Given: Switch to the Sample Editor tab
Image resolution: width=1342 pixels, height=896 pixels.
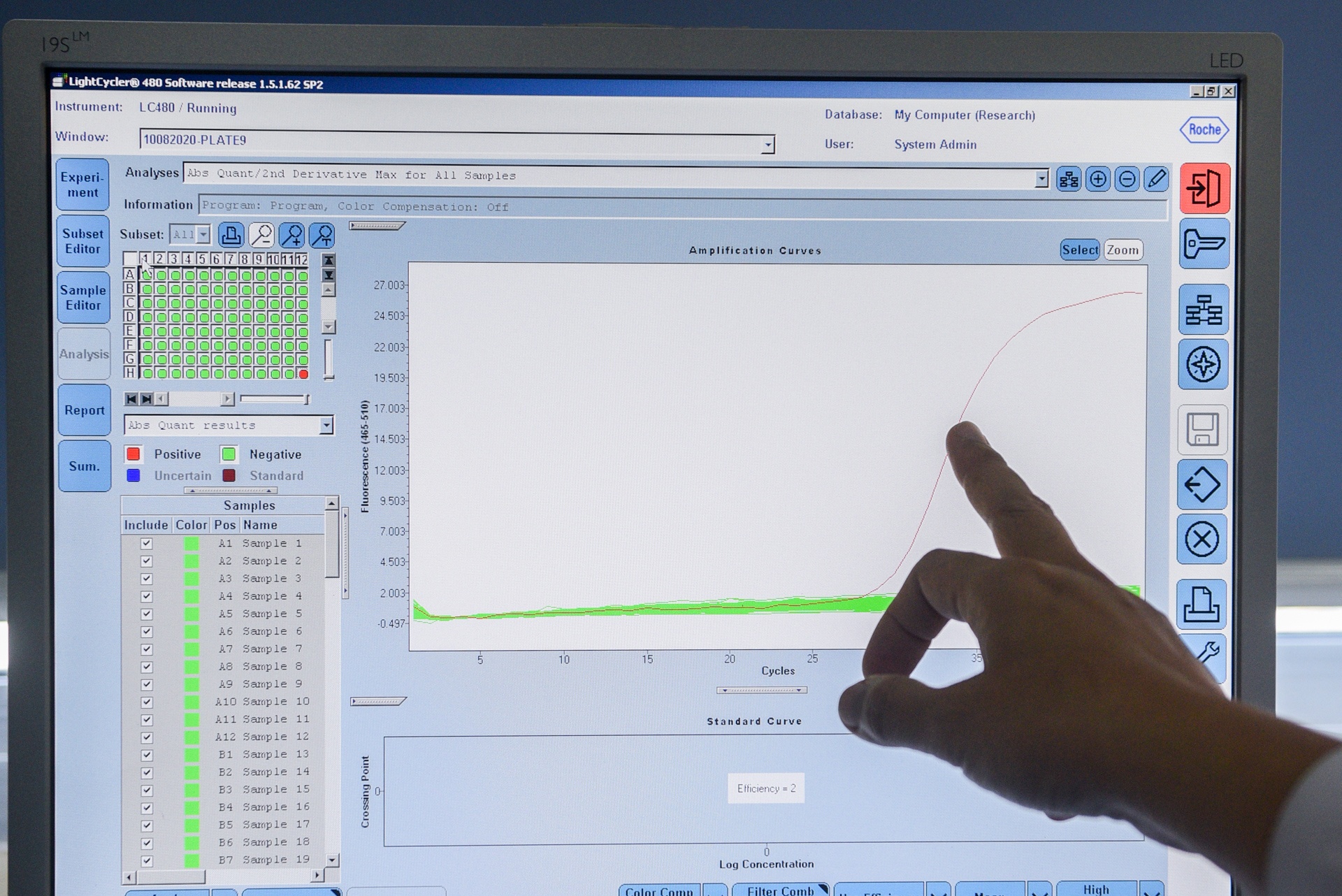Looking at the screenshot, I should [83, 298].
